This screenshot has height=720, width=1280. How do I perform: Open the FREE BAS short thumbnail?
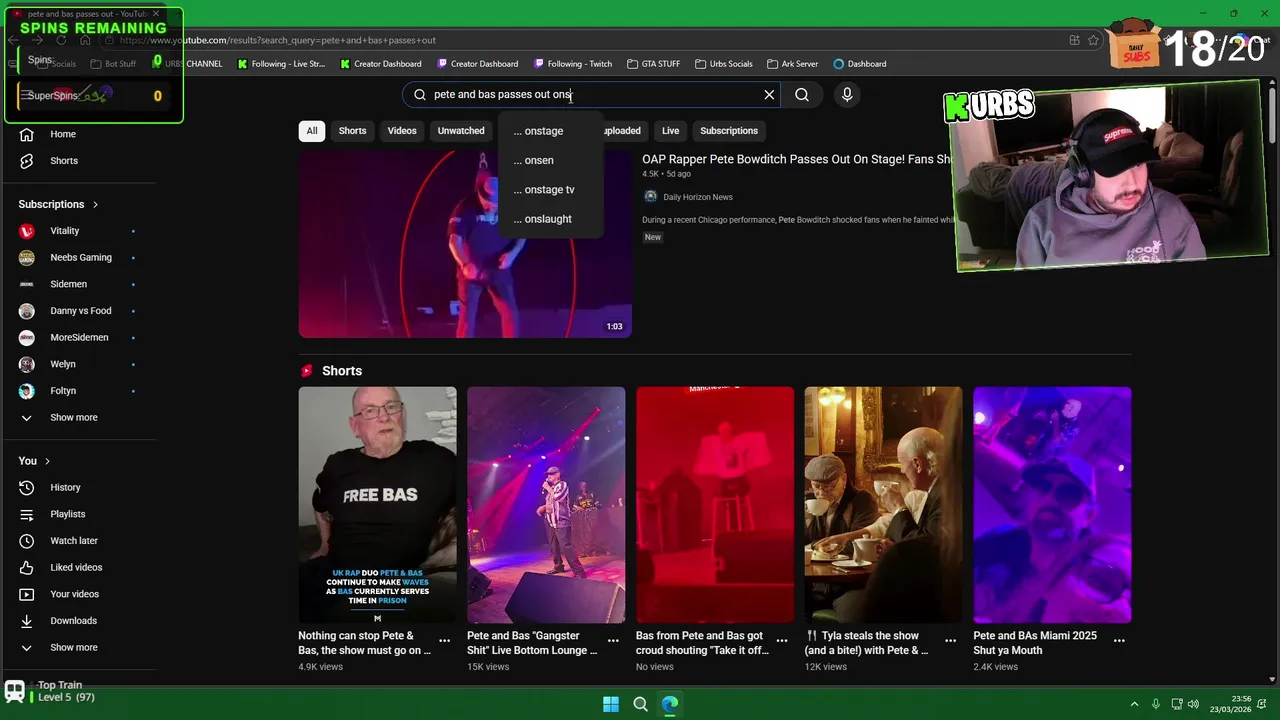(377, 505)
